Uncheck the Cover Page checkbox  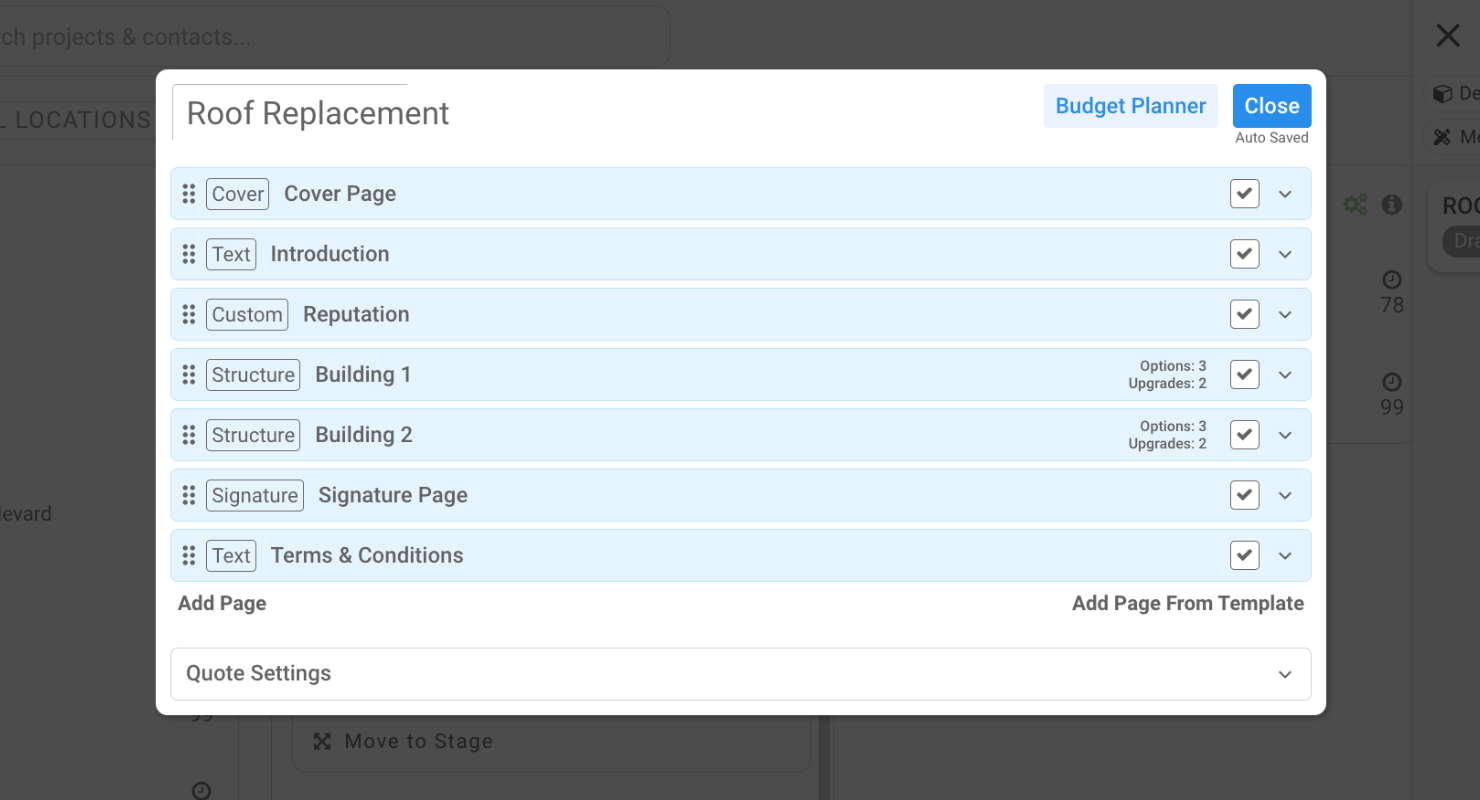(1244, 194)
